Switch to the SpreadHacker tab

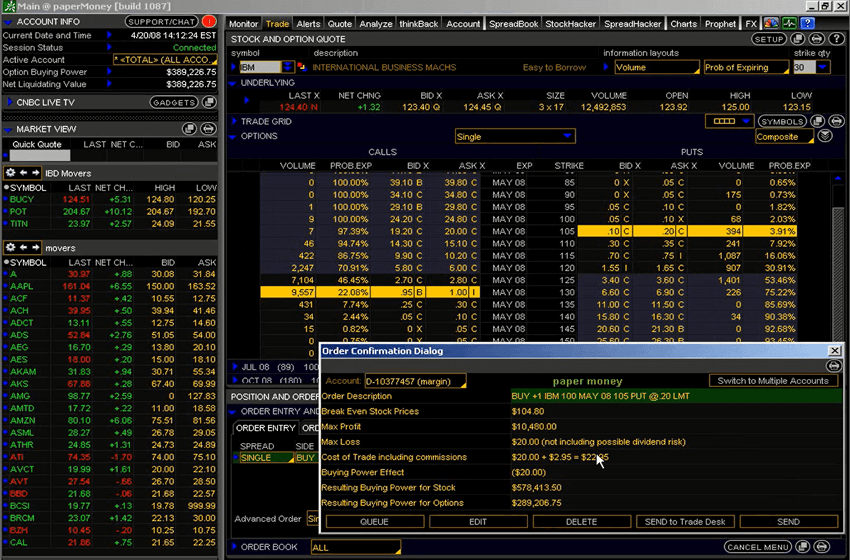tap(633, 24)
